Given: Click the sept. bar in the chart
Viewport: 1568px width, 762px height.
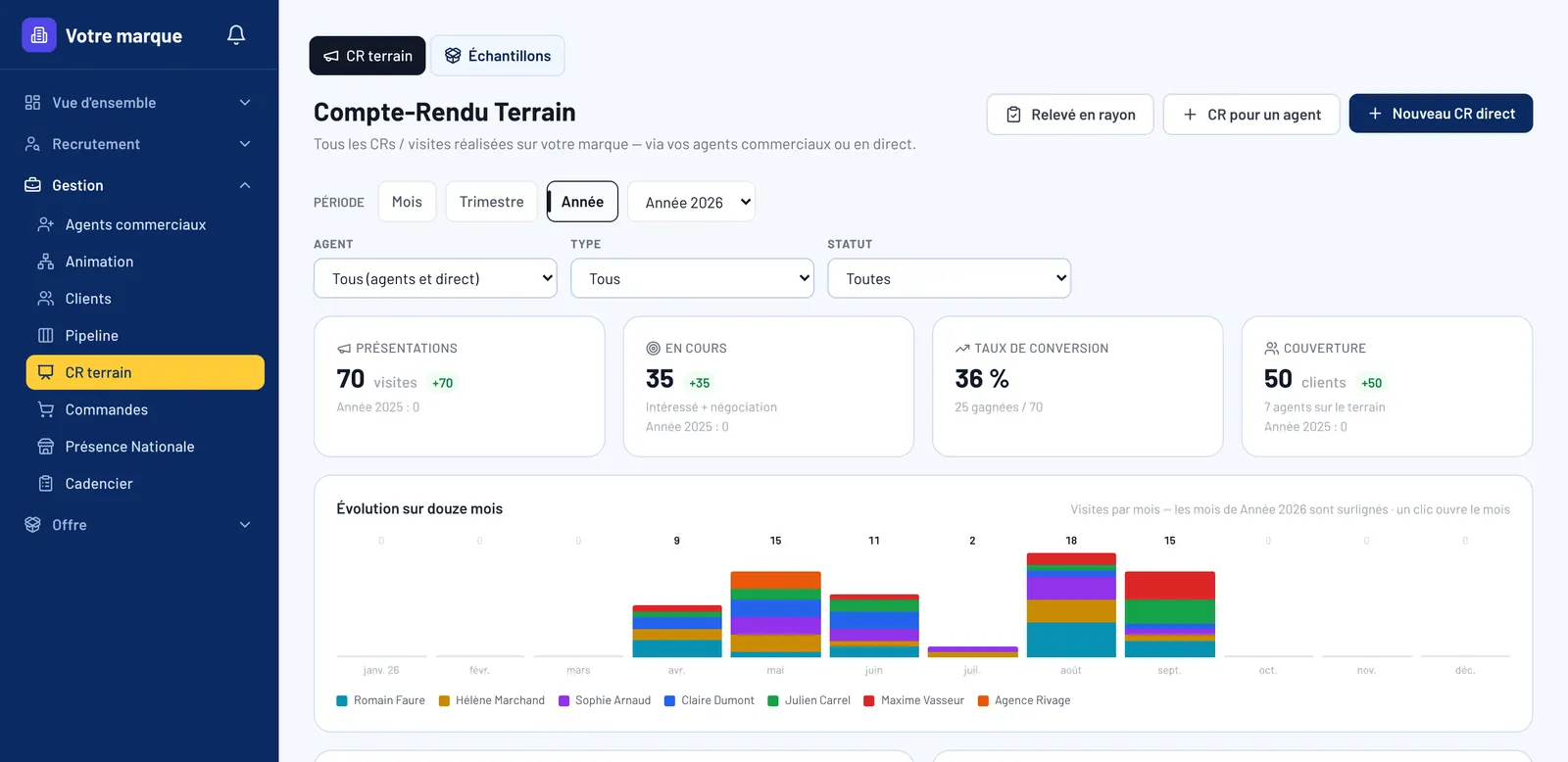Looking at the screenshot, I should coord(1170,614).
